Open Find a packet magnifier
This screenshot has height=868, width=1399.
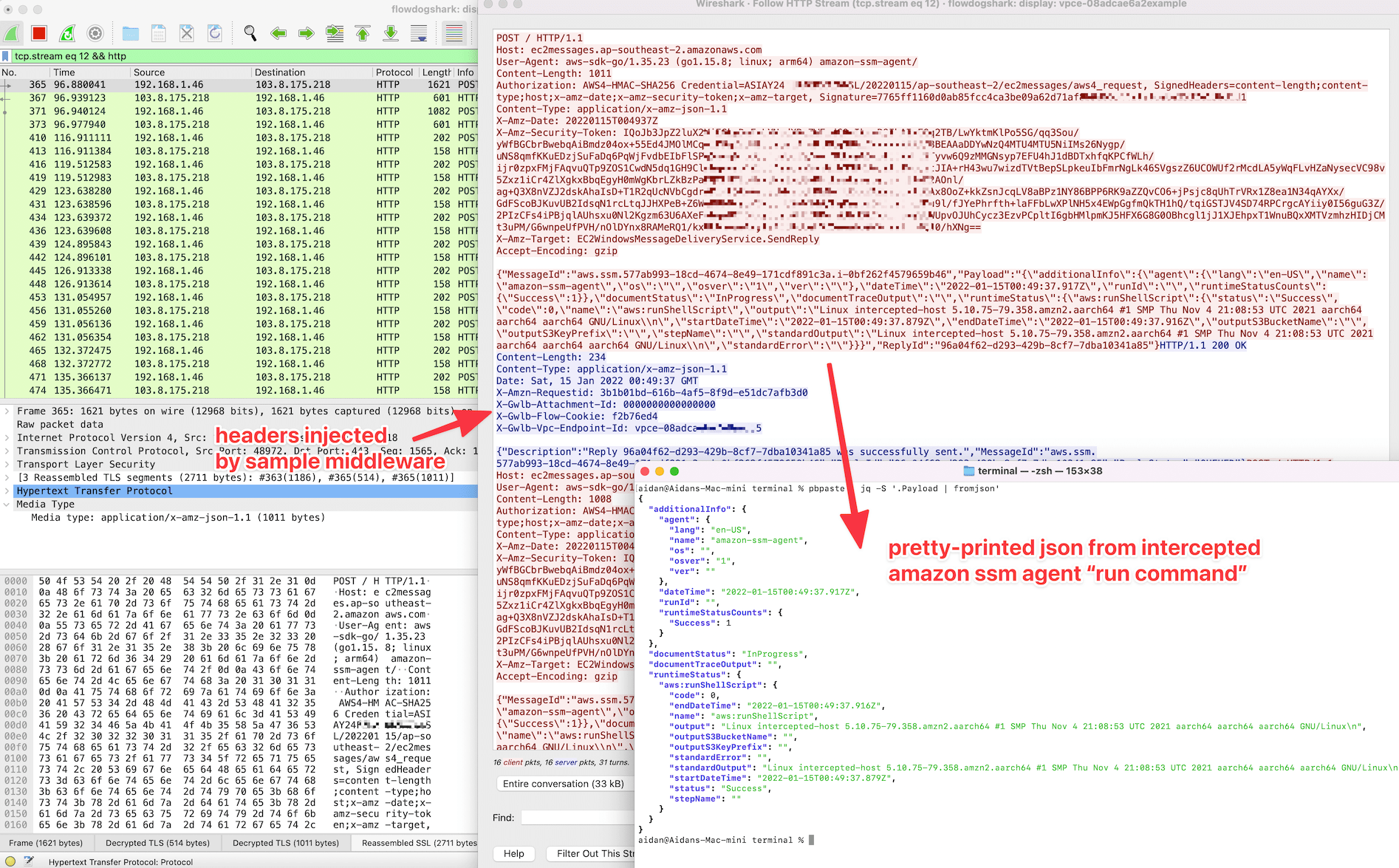tap(250, 33)
